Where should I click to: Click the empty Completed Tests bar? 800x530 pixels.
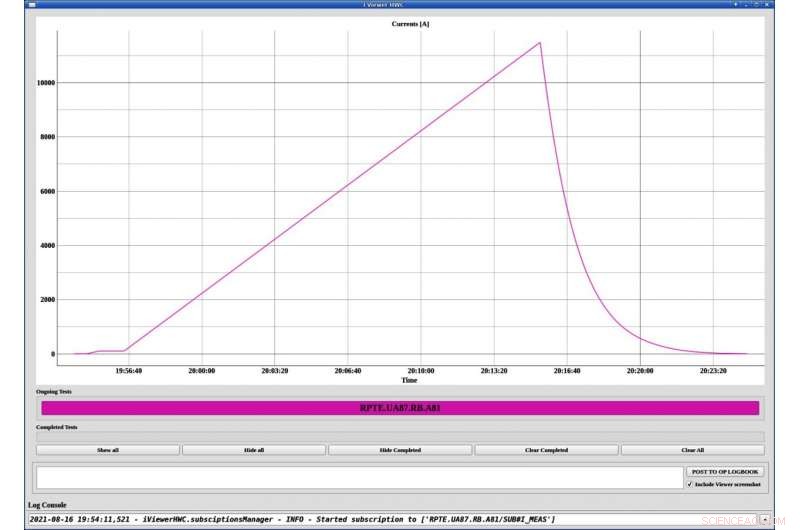pyautogui.click(x=400, y=436)
